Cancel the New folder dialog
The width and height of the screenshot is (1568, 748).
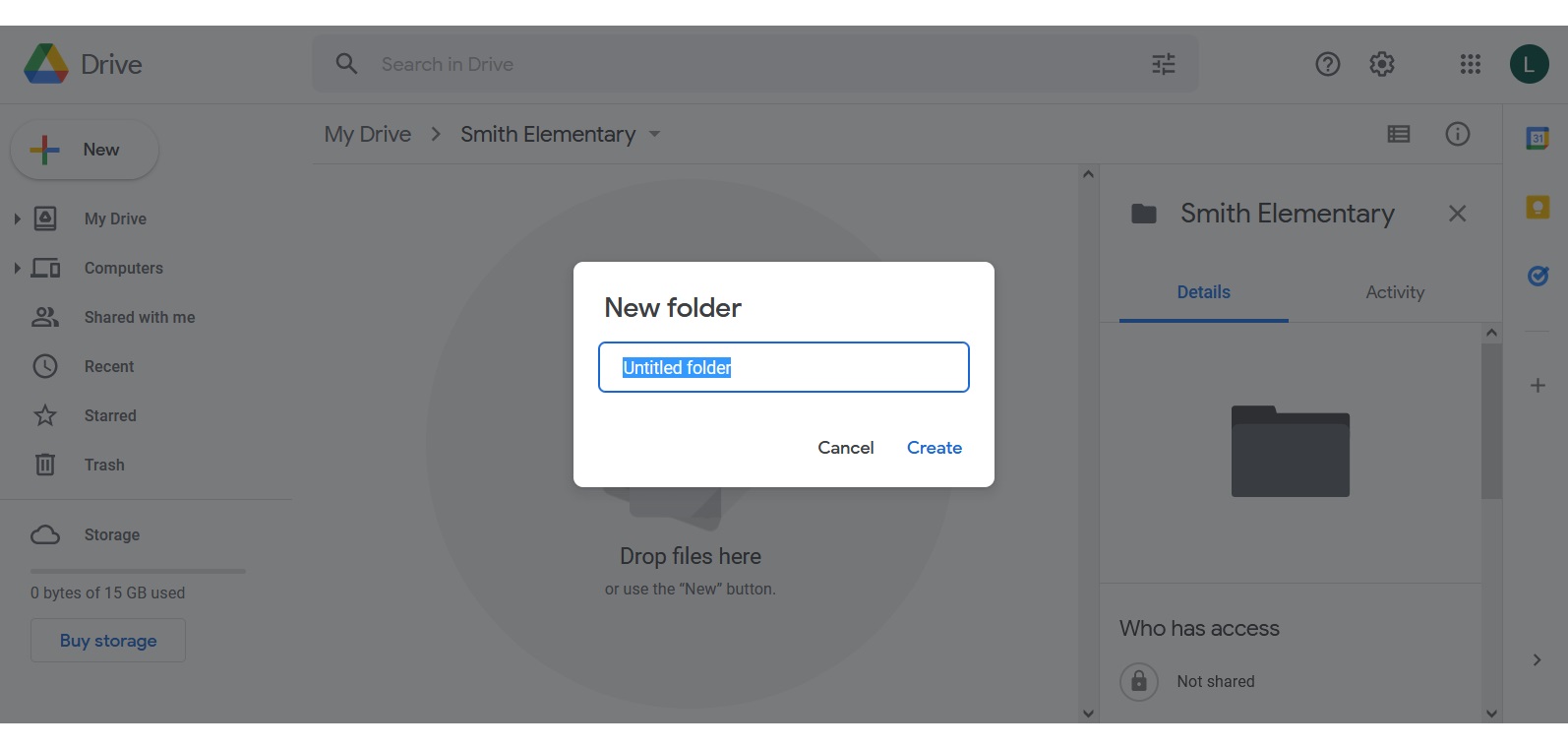846,448
